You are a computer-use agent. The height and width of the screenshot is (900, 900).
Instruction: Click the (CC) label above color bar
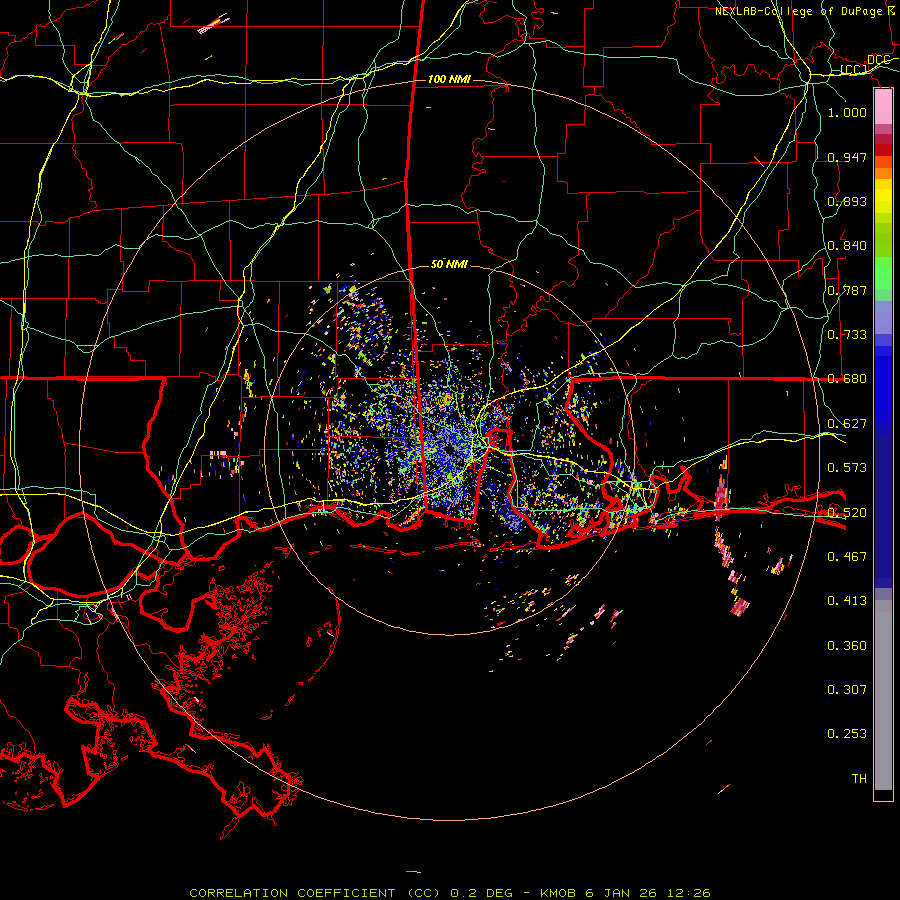click(x=854, y=70)
